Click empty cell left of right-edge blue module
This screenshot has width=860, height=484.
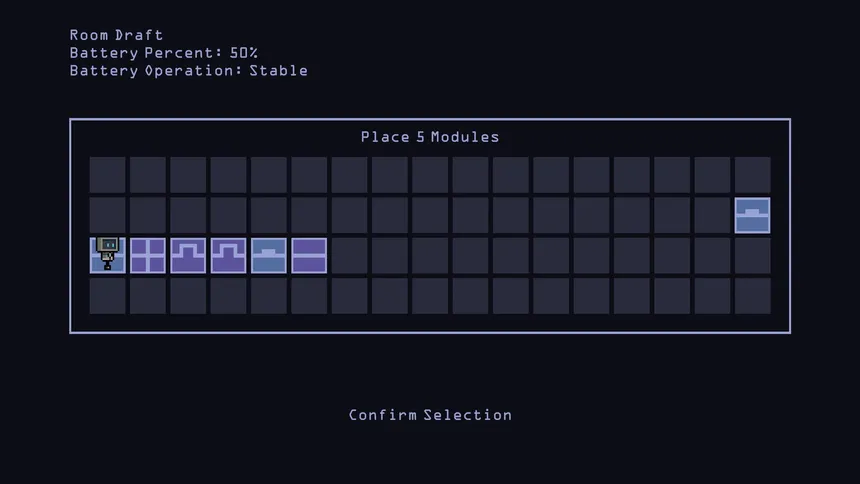click(712, 215)
